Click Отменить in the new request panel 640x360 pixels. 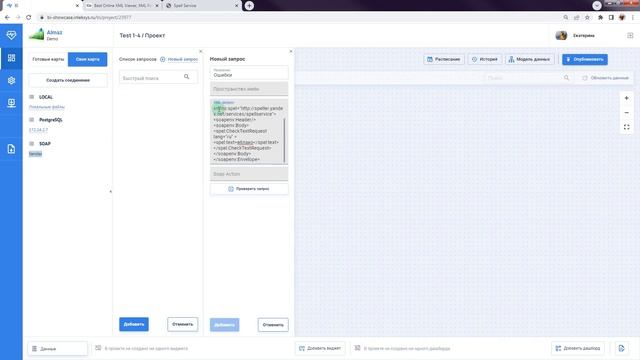[273, 325]
